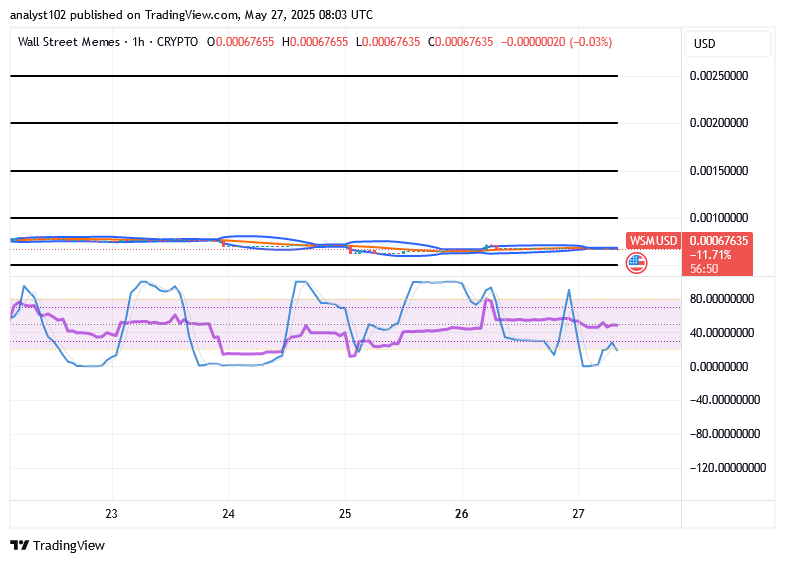785x563 pixels.
Task: Click date 24 on the time axis
Action: pos(228,514)
